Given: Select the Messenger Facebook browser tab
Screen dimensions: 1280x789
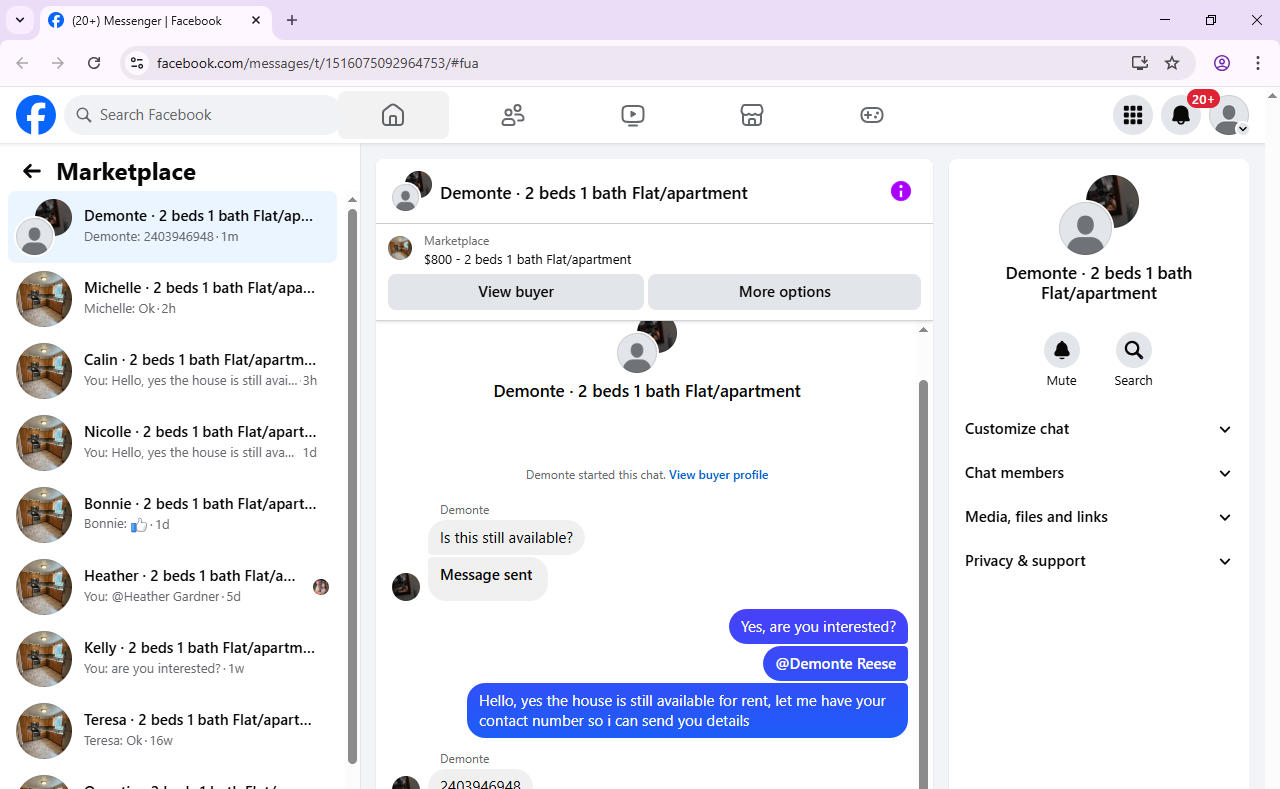Looking at the screenshot, I should tap(155, 20).
